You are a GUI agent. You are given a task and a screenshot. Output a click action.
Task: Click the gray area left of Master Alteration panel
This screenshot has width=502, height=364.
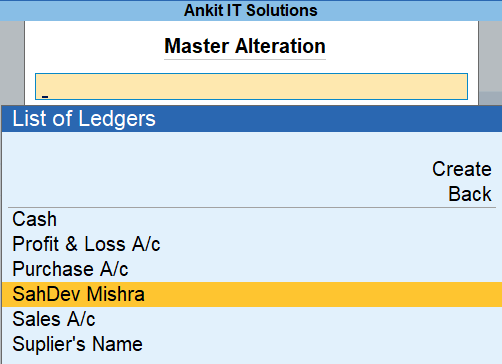pyautogui.click(x=12, y=63)
